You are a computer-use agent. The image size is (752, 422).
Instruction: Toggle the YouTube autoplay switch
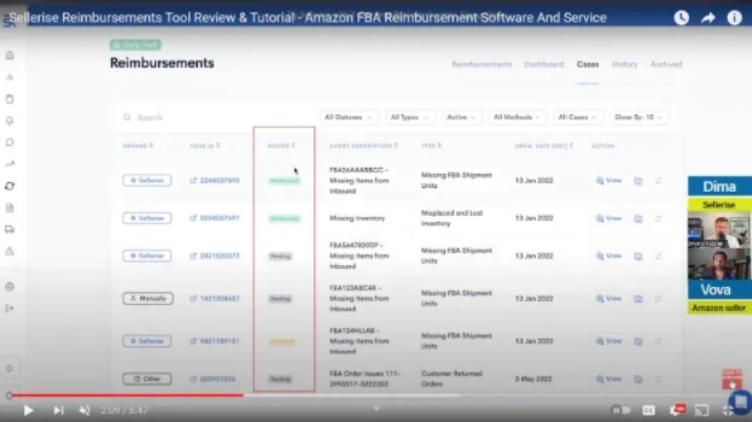pos(621,410)
